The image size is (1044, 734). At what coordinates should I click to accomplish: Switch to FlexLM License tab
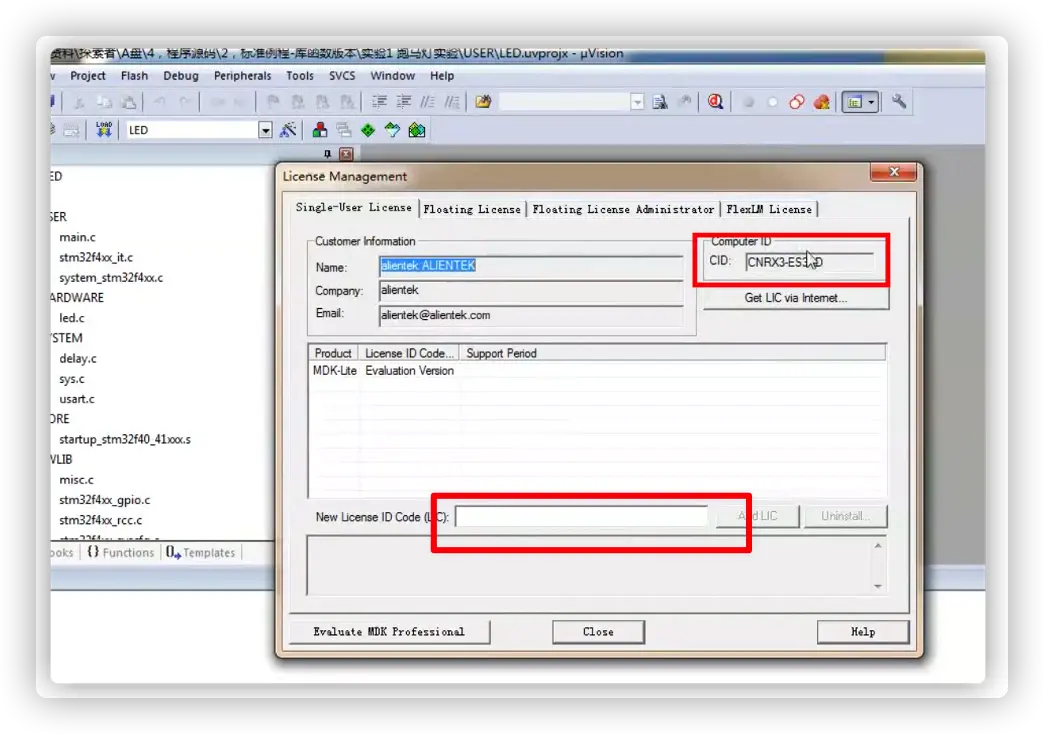tap(769, 209)
